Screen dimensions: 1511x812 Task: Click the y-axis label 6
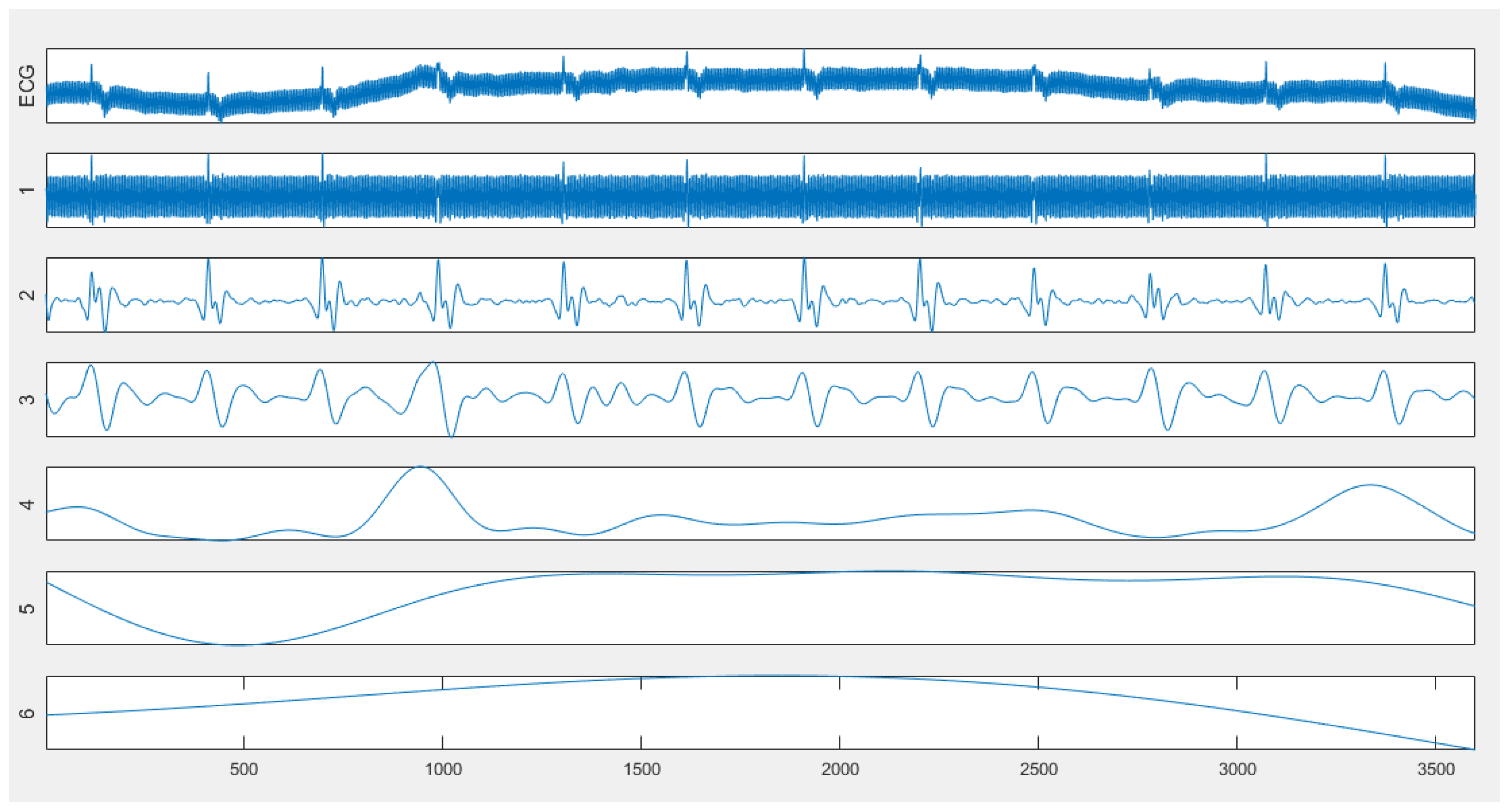coord(26,714)
